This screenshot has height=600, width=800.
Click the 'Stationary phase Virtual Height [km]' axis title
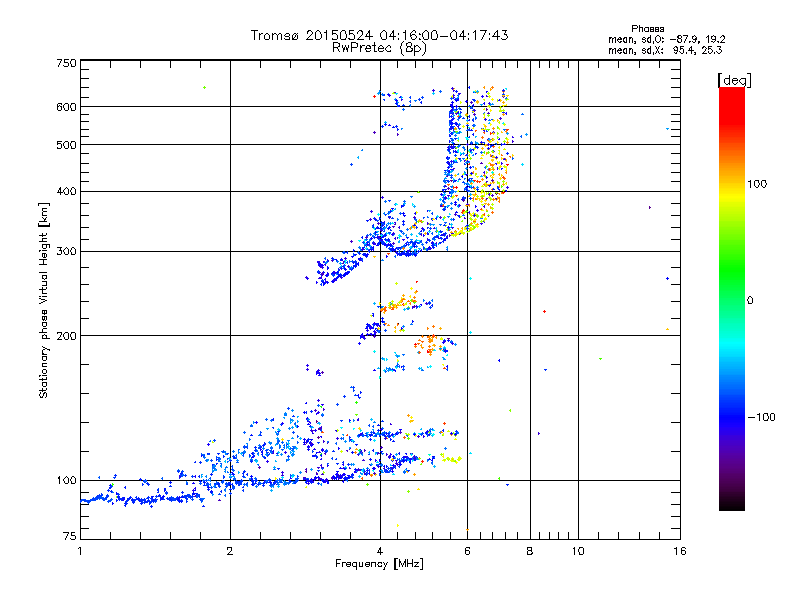pyautogui.click(x=44, y=301)
